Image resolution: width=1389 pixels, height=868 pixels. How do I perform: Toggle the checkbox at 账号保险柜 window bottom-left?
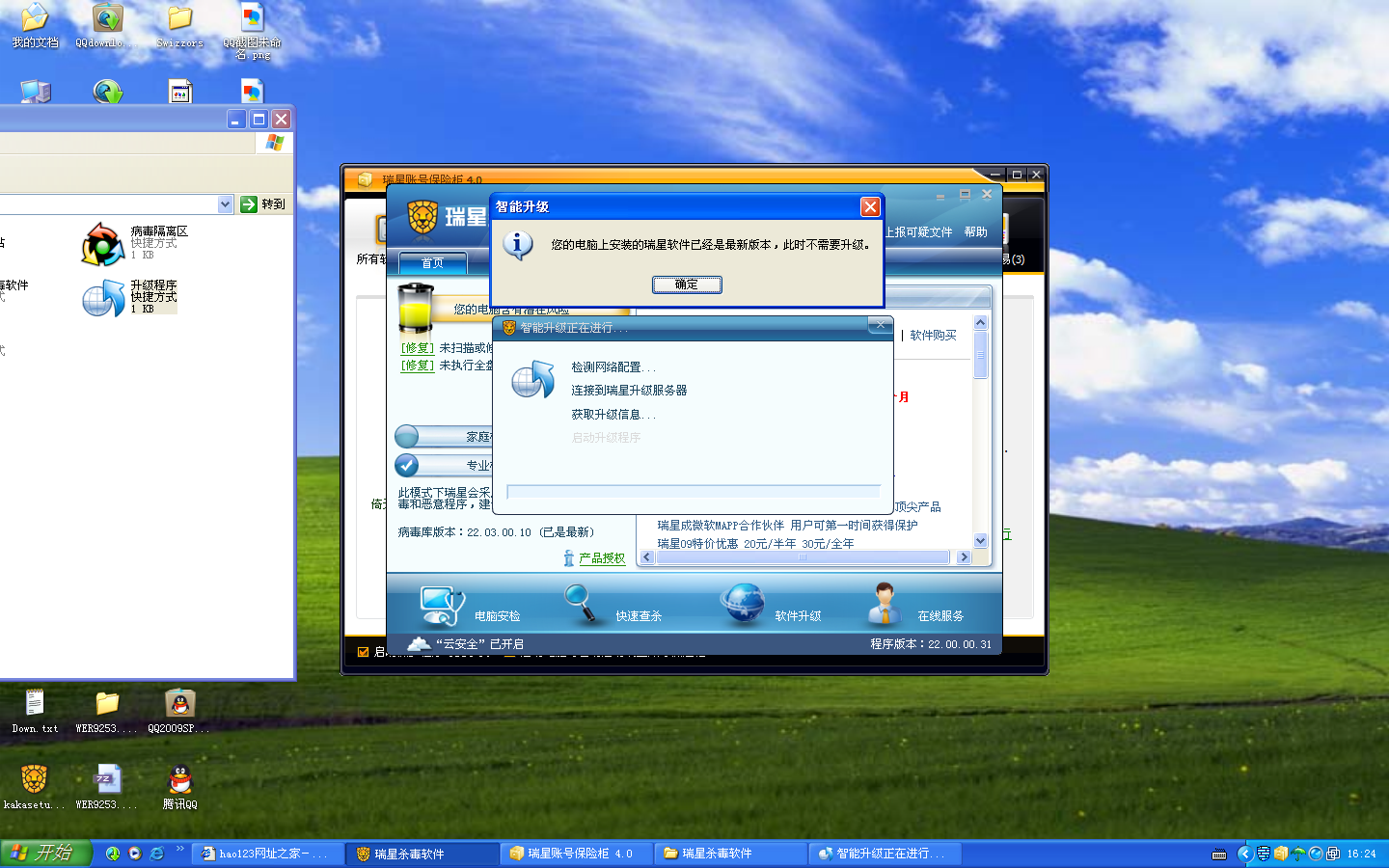(363, 652)
